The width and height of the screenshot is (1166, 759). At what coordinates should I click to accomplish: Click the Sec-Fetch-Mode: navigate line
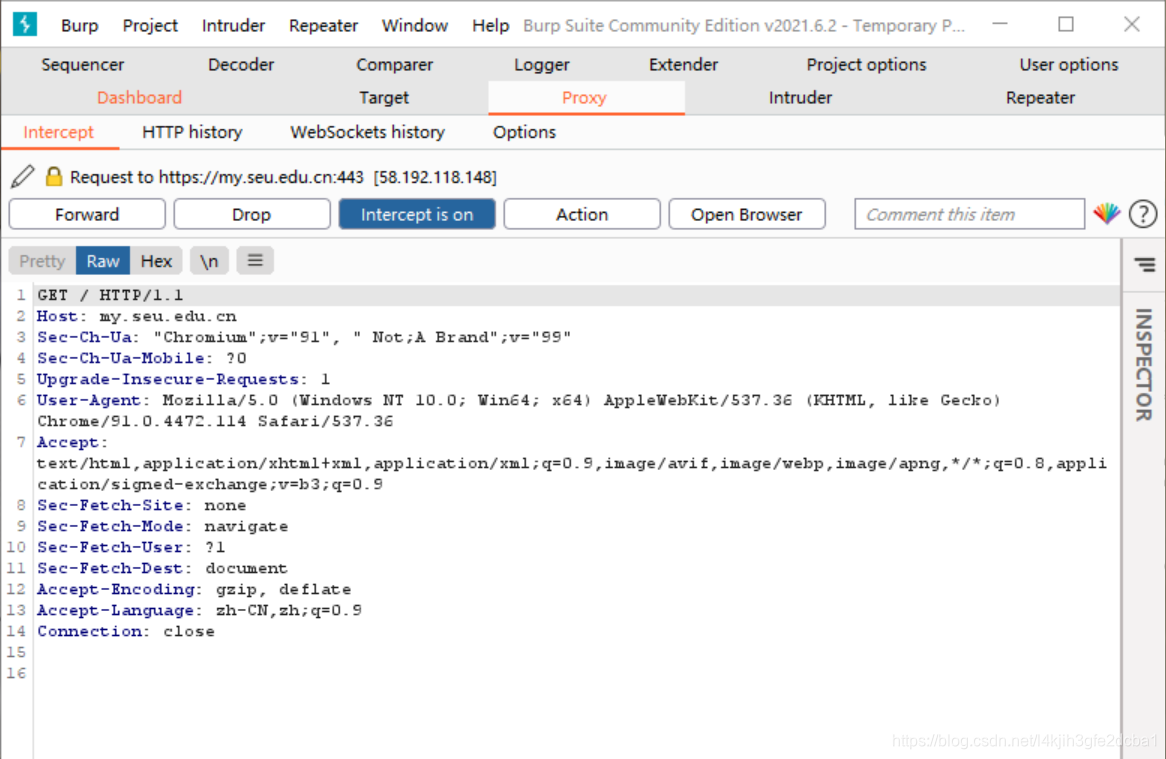tap(163, 526)
